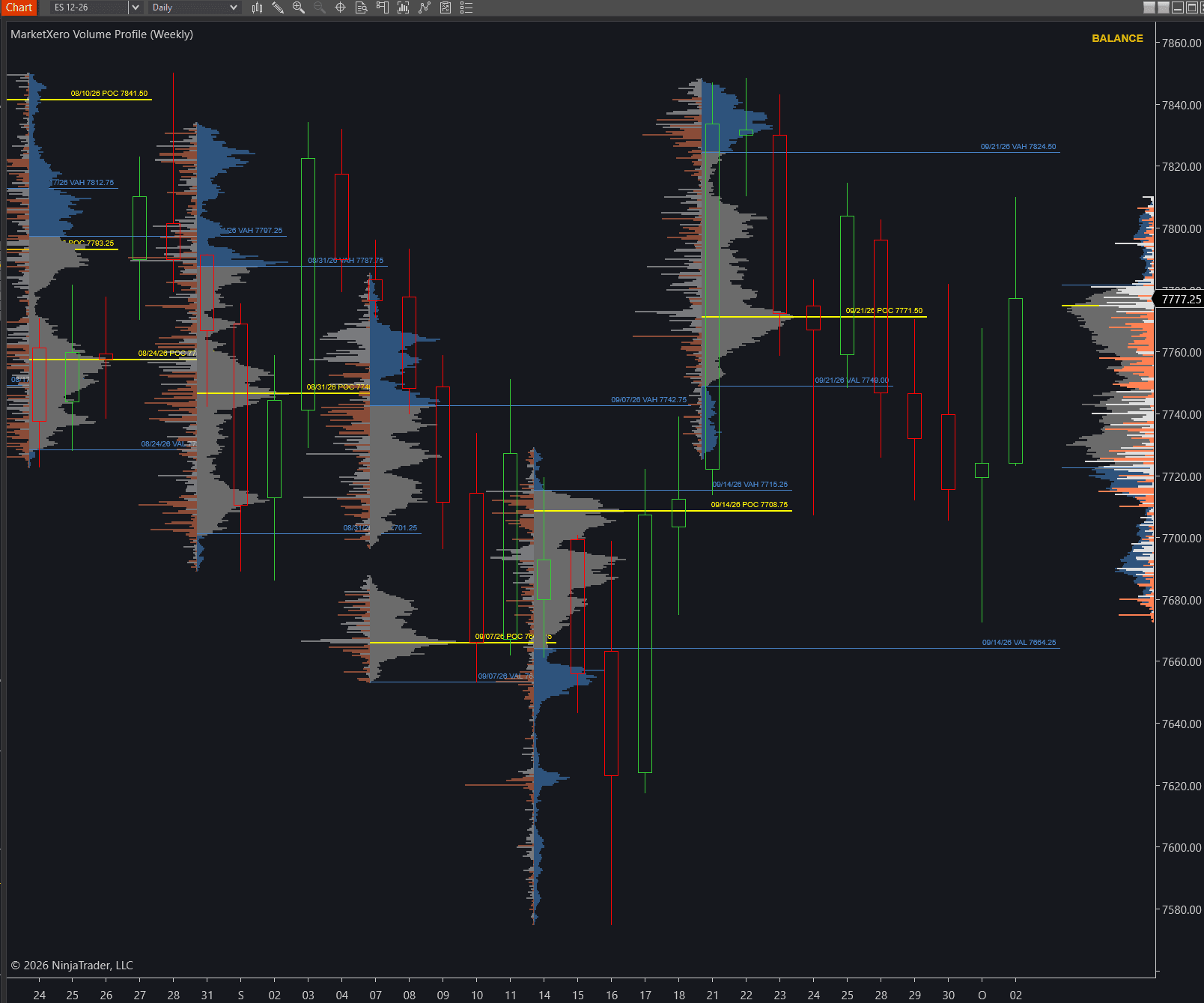Click the 2026 NinjaTrader, LLC copyright text
Screen dimensions: 1204x1003
tap(72, 966)
